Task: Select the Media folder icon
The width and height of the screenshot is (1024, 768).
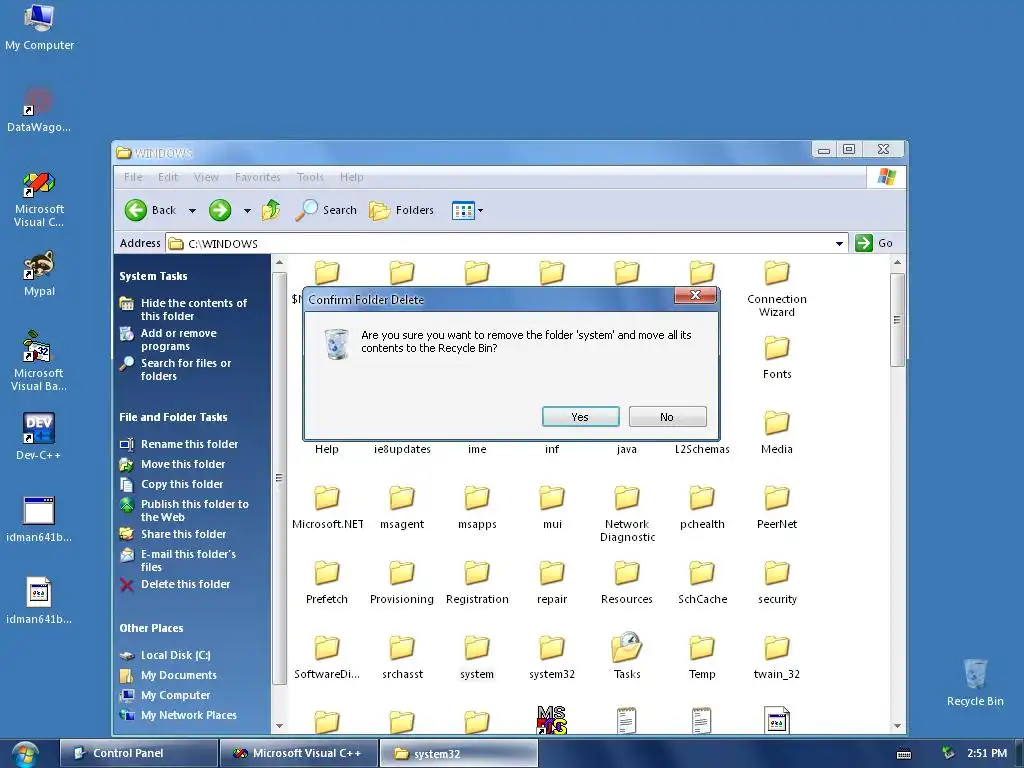Action: pyautogui.click(x=777, y=423)
